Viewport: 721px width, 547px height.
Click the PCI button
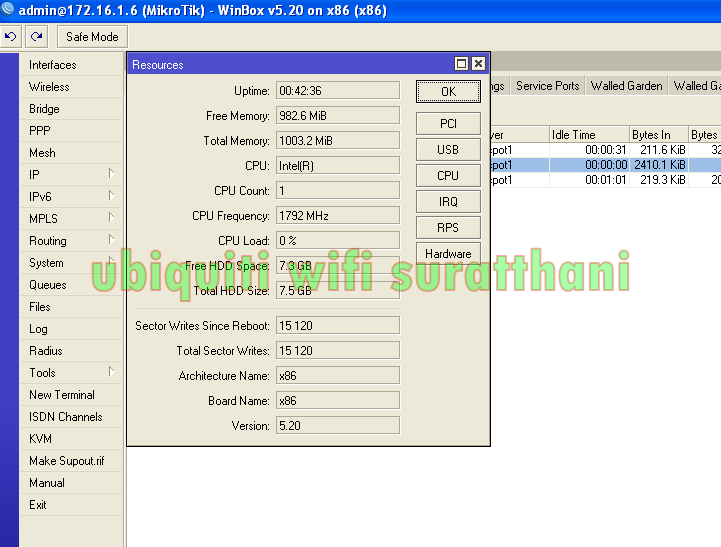[x=448, y=124]
